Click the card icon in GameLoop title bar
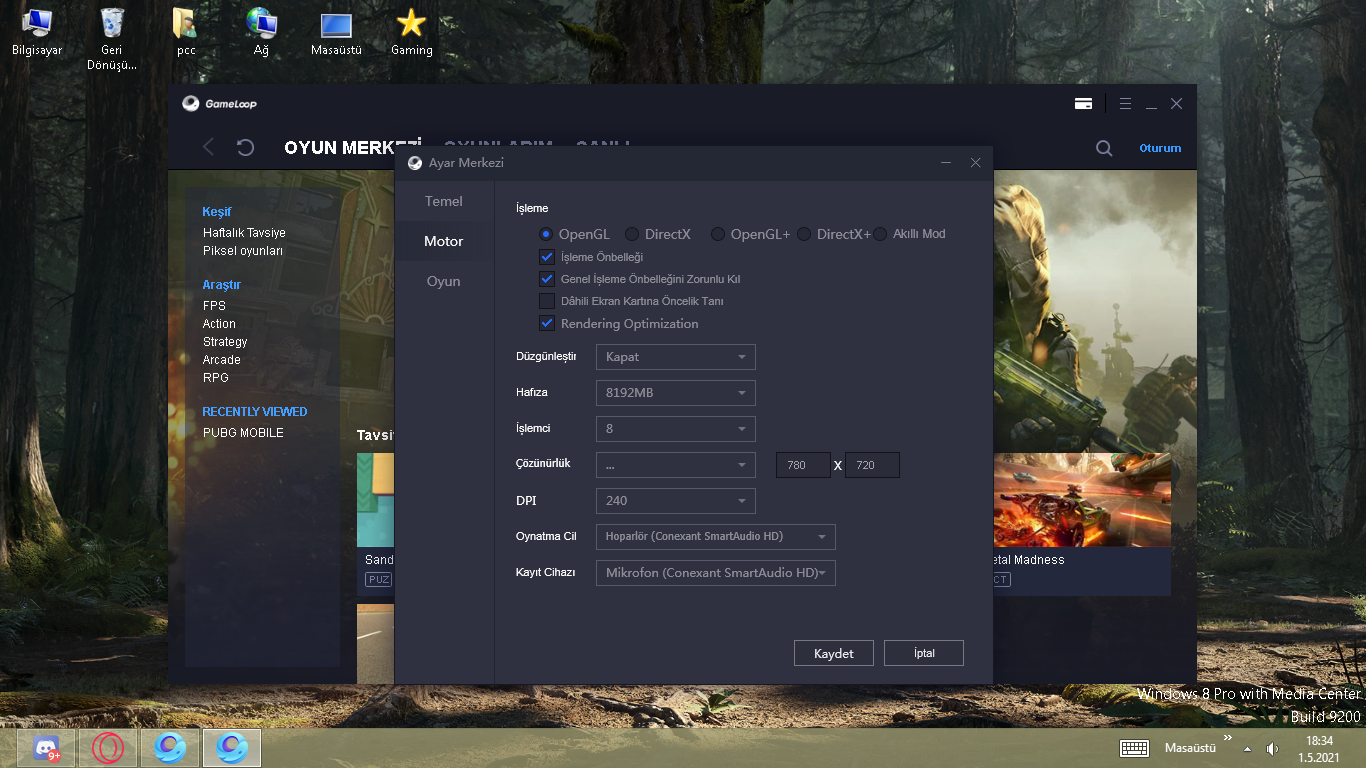The width and height of the screenshot is (1366, 768). coord(1083,104)
